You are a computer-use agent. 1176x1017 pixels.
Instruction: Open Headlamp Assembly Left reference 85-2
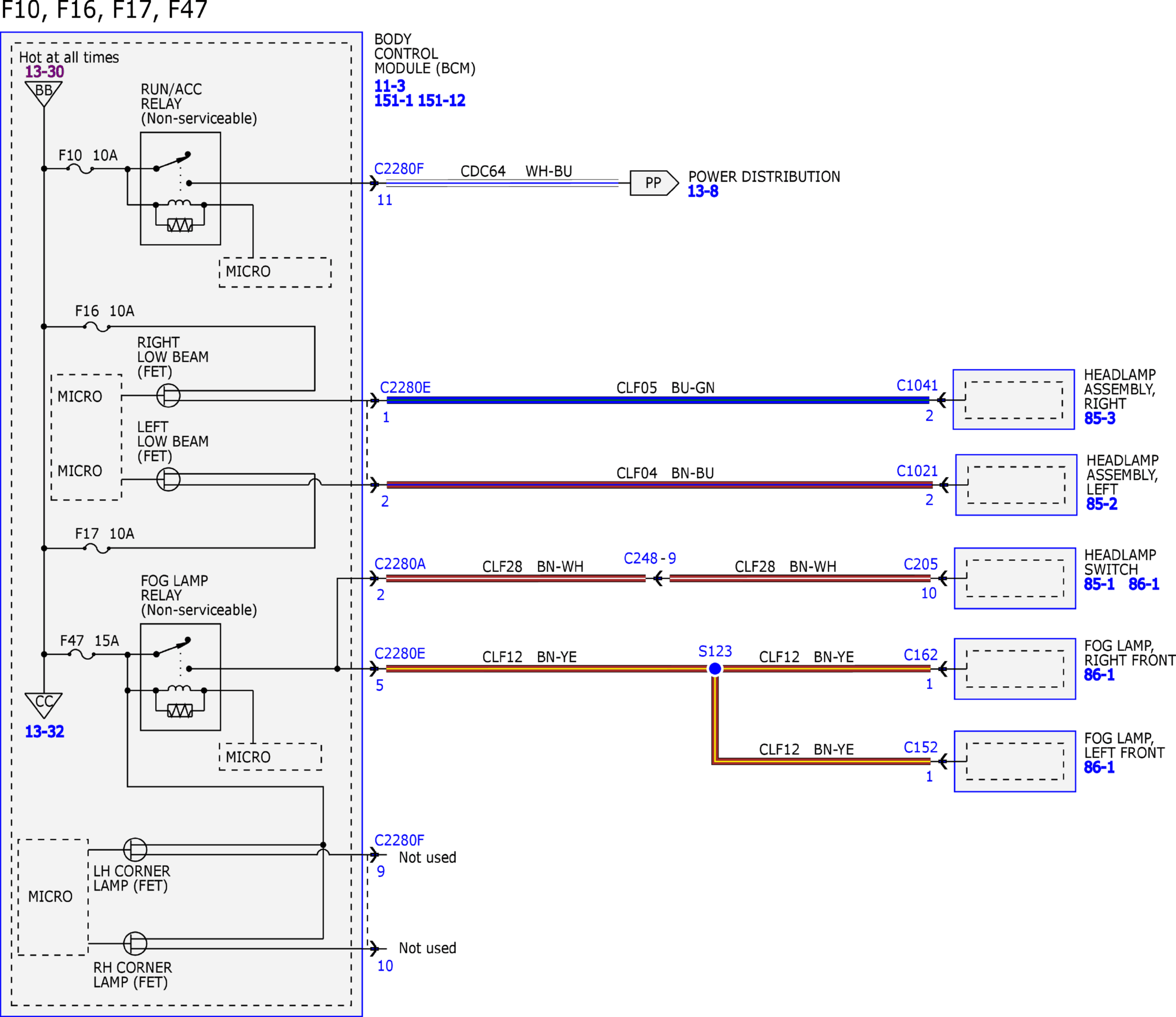1101,504
